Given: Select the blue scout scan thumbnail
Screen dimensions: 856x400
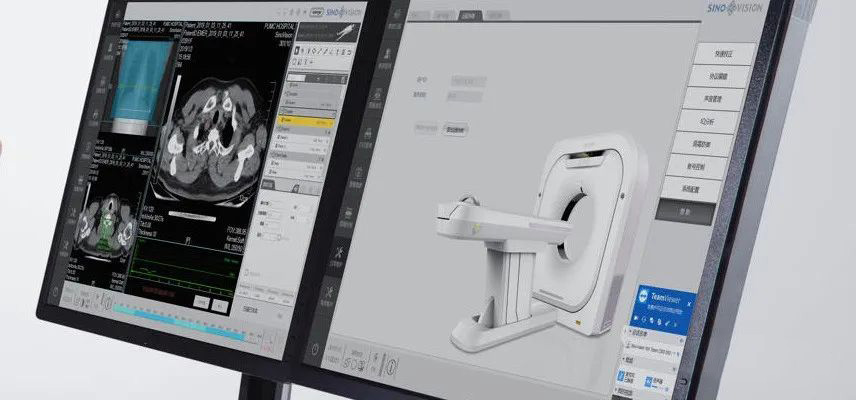Looking at the screenshot, I should click(x=140, y=82).
